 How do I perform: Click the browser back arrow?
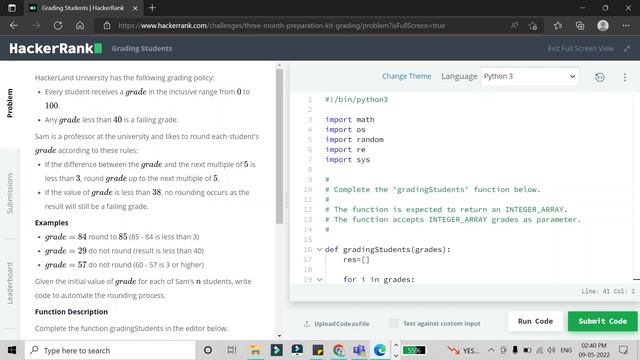click(x=14, y=26)
